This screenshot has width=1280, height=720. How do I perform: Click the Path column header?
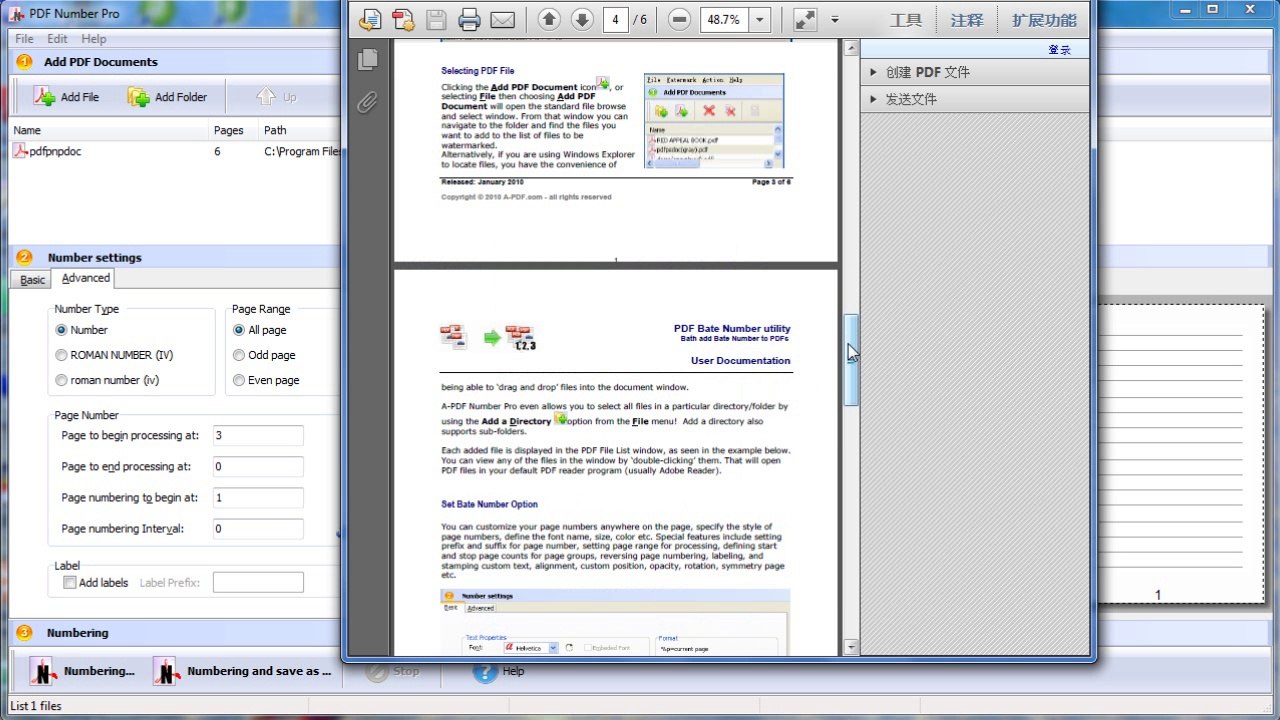pos(300,130)
